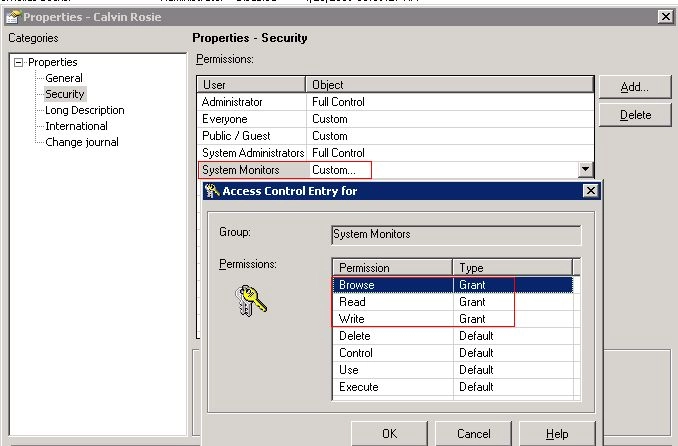678x446 pixels.
Task: Select the Control permission row
Action: [453, 353]
